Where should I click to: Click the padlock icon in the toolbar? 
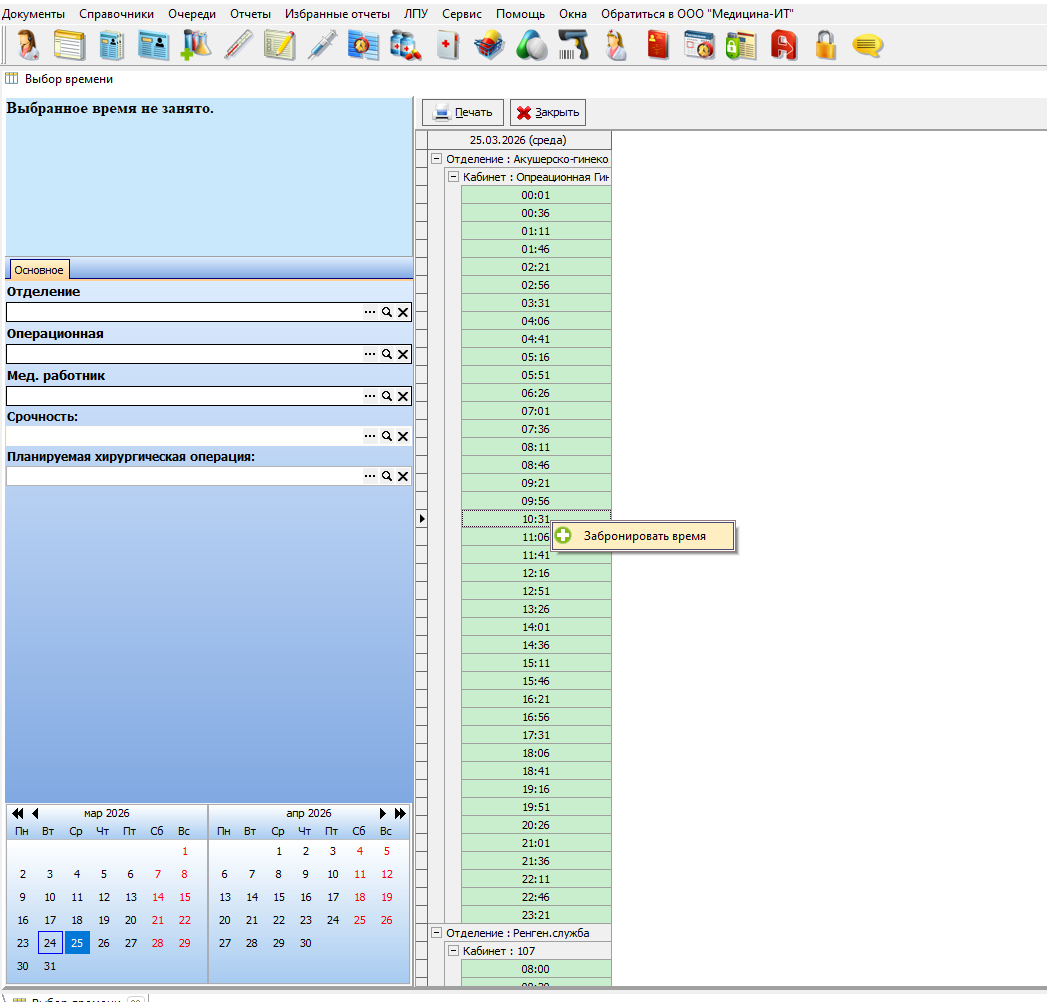point(825,45)
